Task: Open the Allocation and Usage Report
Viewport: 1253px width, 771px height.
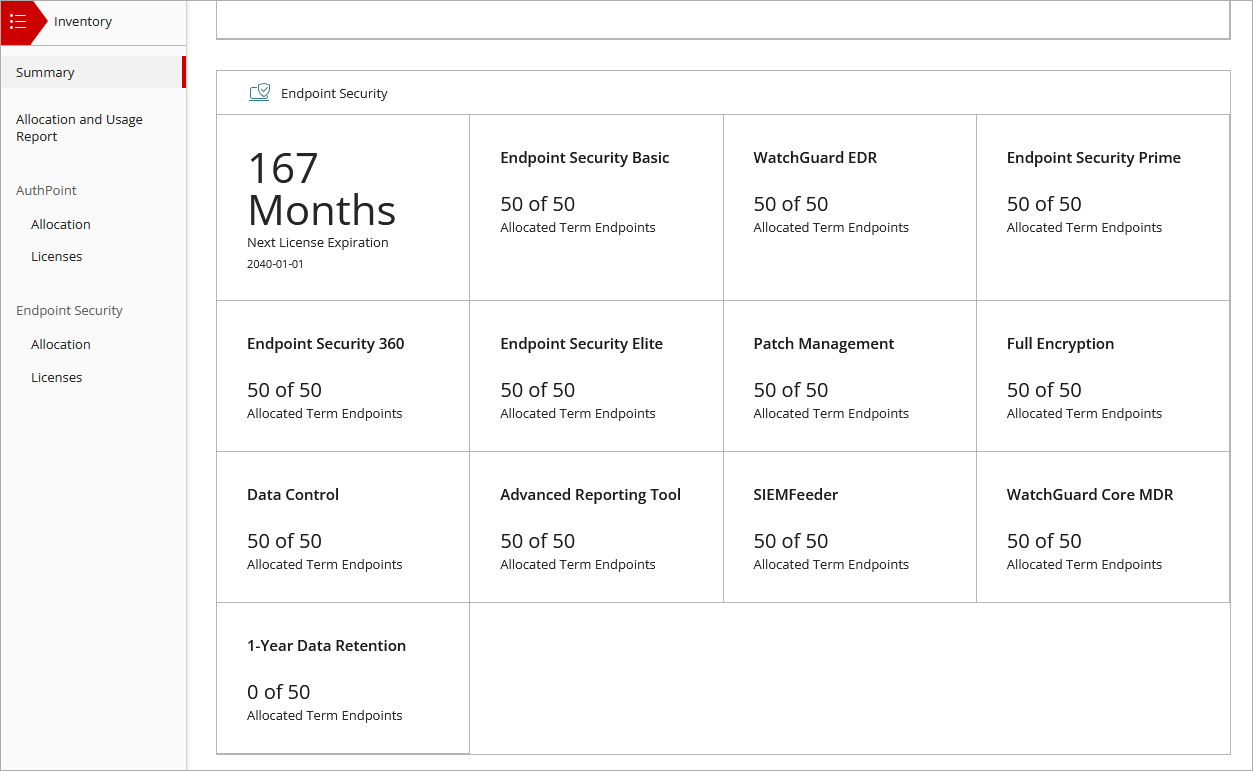Action: click(x=79, y=127)
